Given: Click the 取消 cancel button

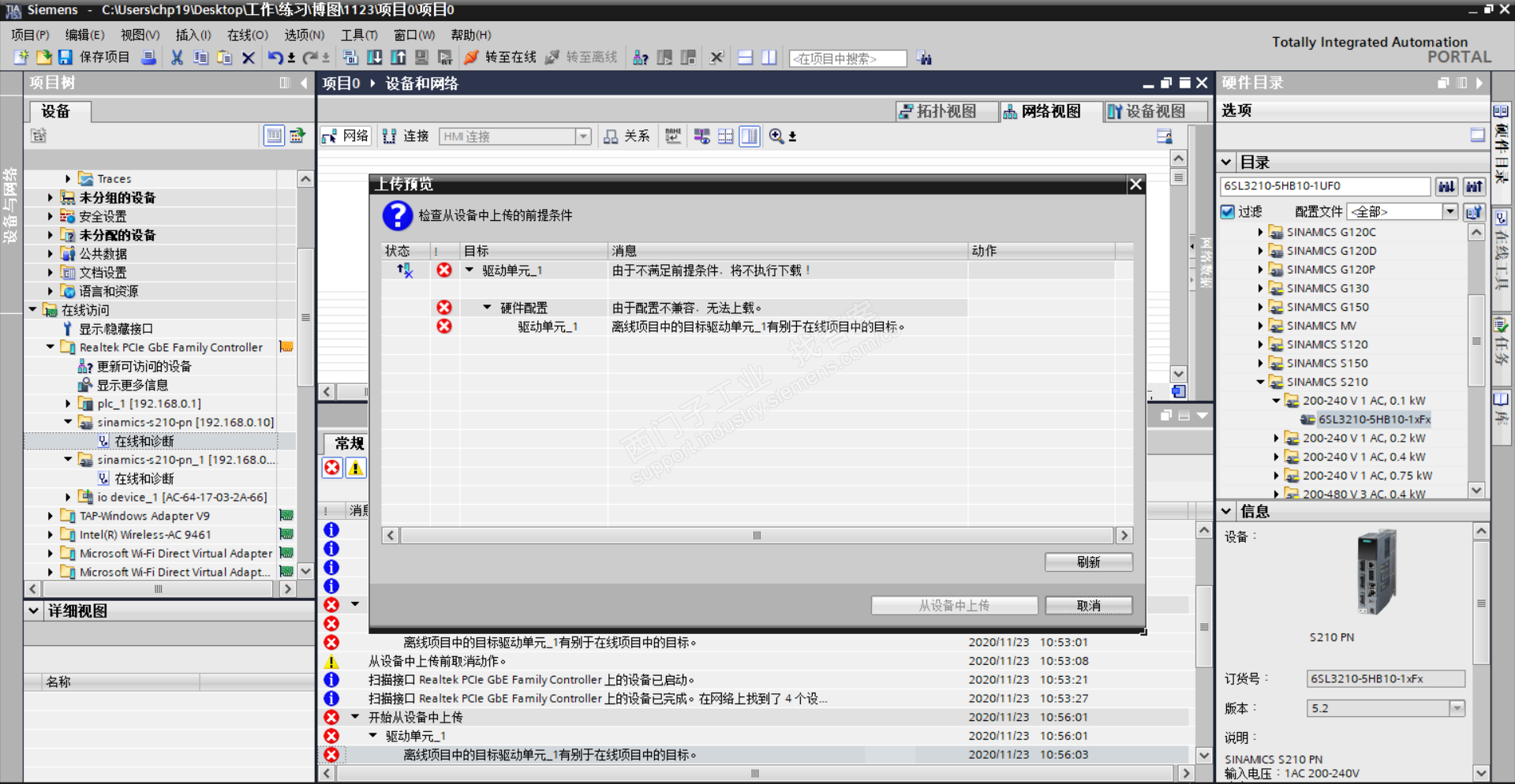Looking at the screenshot, I should (x=1088, y=605).
